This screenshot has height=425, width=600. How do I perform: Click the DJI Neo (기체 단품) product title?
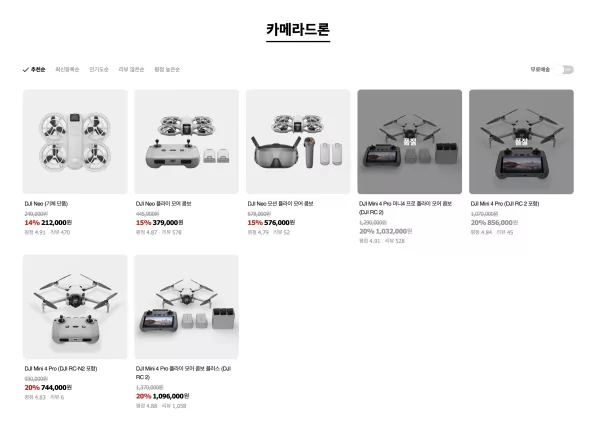(x=46, y=204)
